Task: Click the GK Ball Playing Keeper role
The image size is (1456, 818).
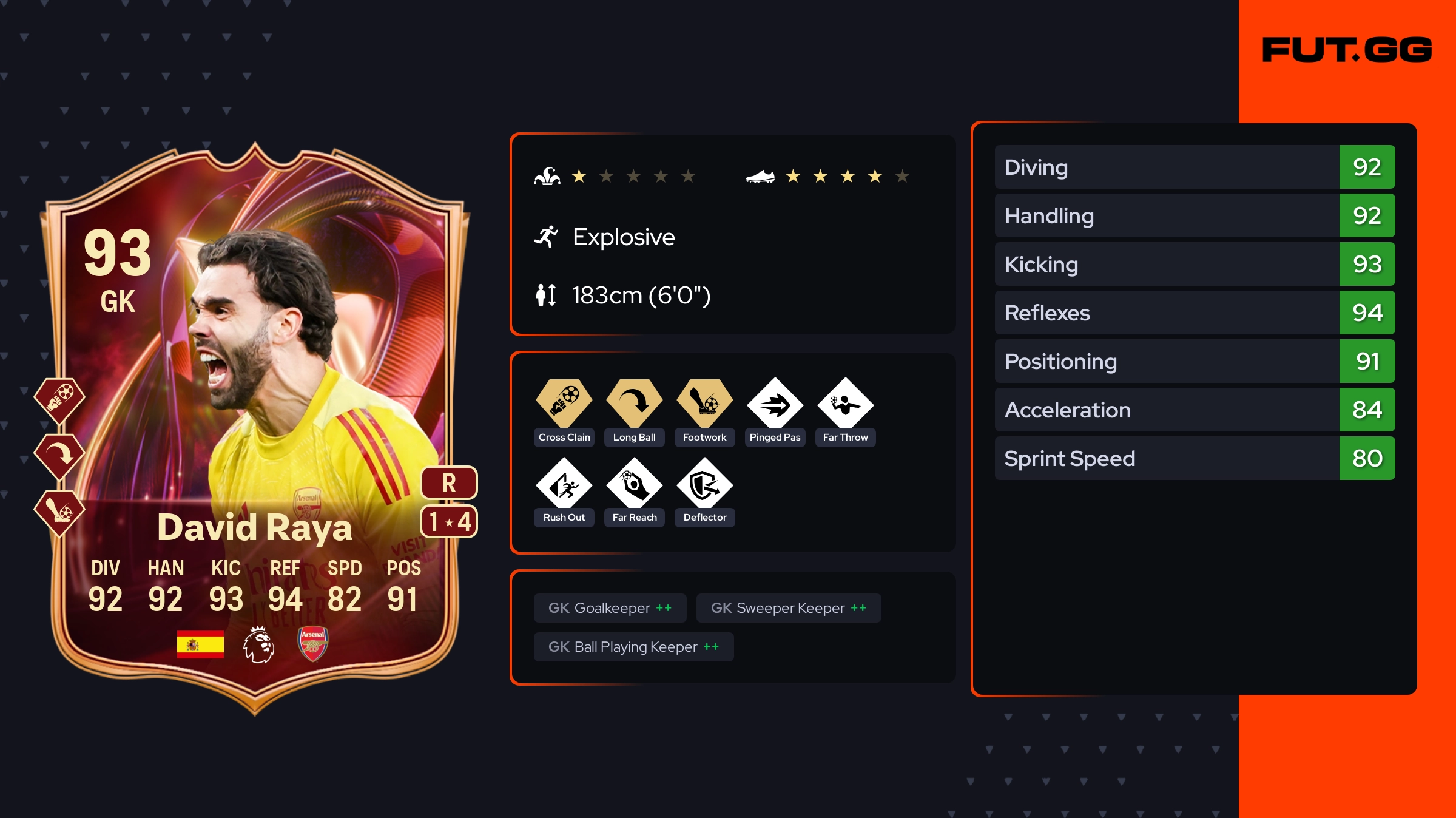Action: pos(634,647)
